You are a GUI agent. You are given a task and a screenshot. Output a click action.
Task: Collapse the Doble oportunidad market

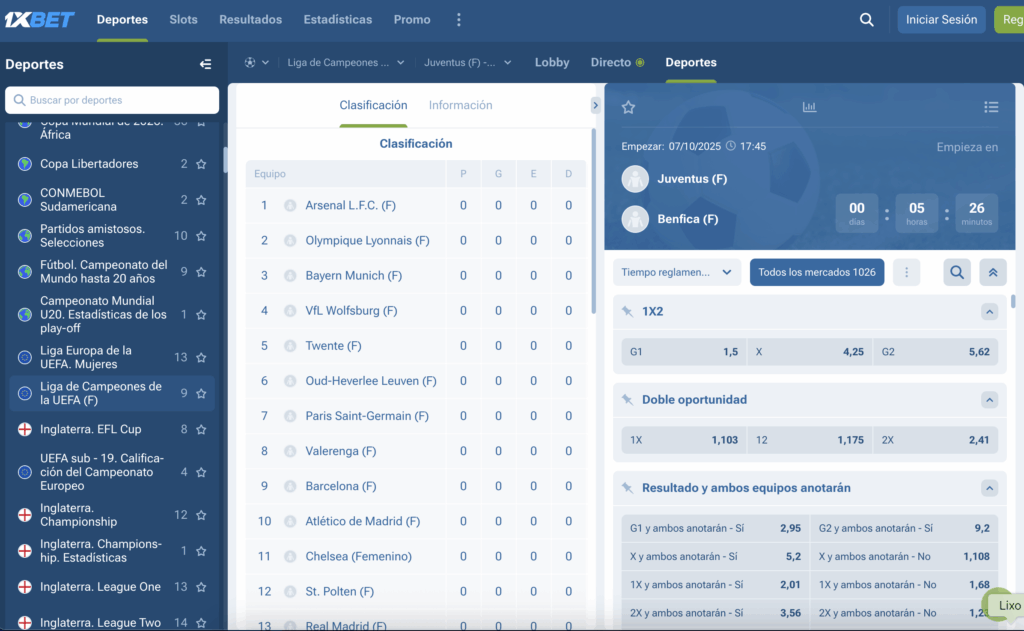click(x=989, y=400)
